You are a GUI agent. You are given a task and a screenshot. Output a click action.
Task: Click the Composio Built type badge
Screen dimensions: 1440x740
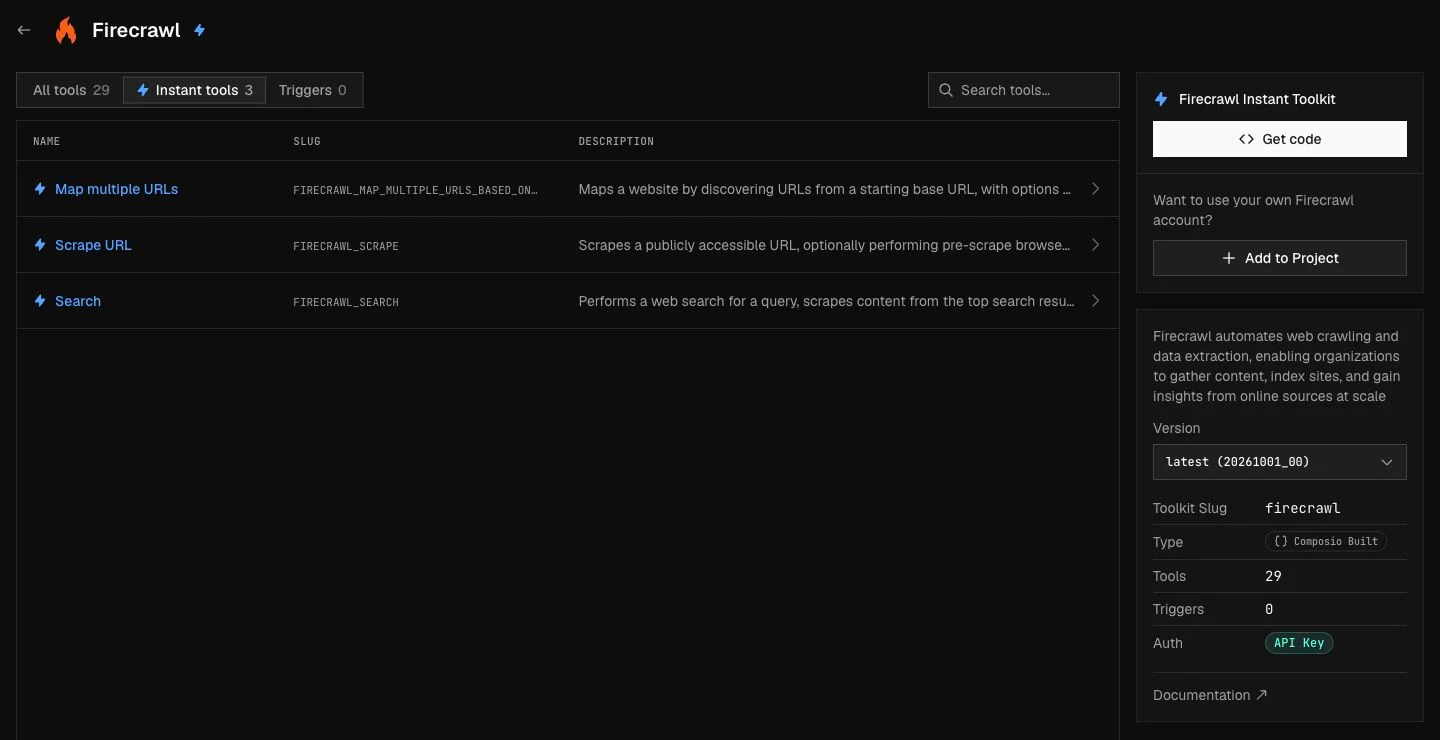click(1326, 541)
